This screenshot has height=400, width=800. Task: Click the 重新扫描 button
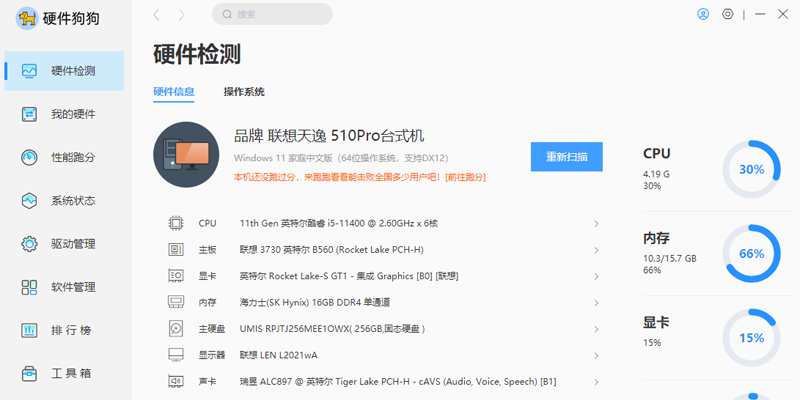[x=567, y=157]
